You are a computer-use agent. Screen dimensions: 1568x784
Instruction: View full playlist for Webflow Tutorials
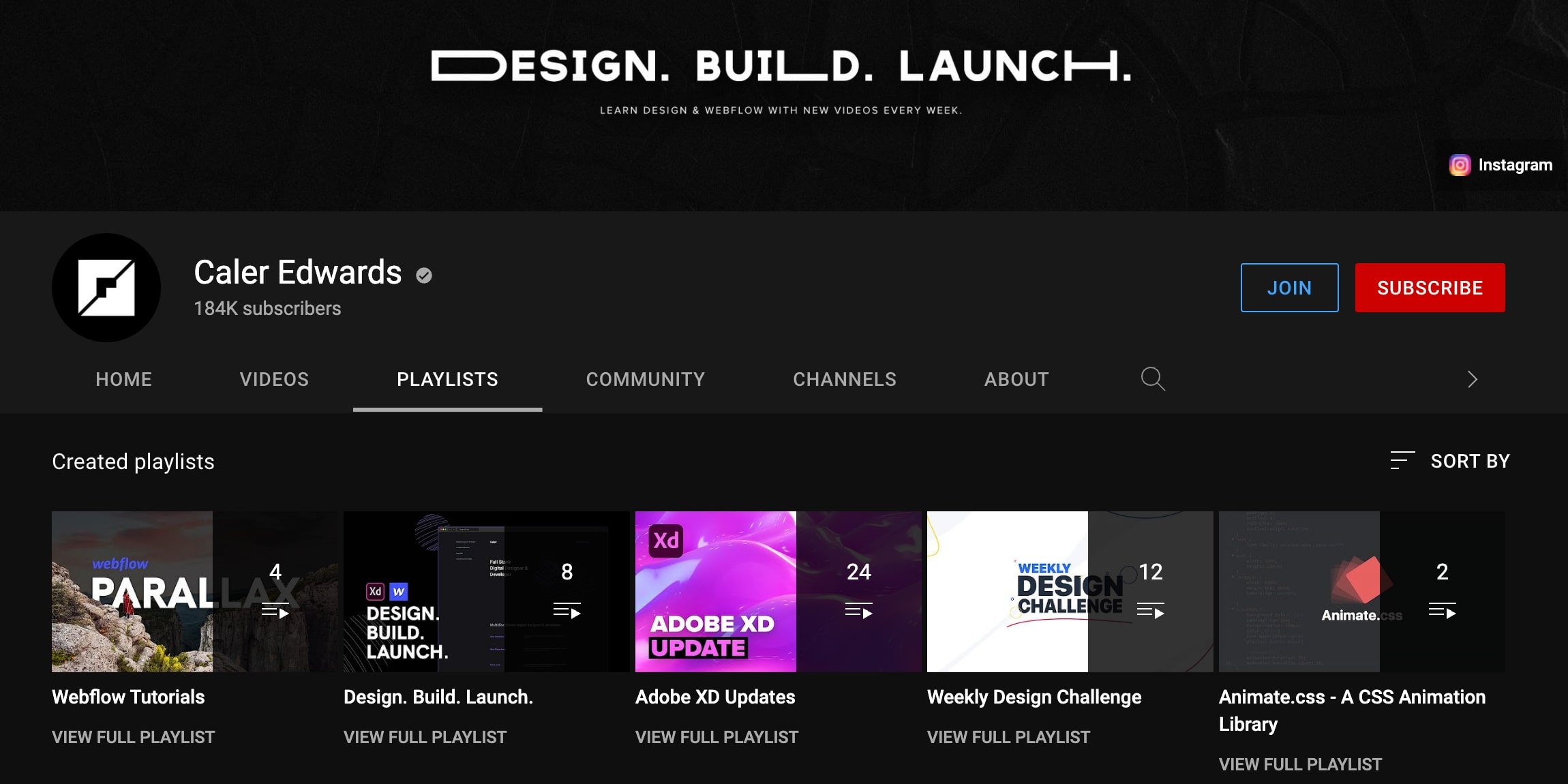(133, 737)
